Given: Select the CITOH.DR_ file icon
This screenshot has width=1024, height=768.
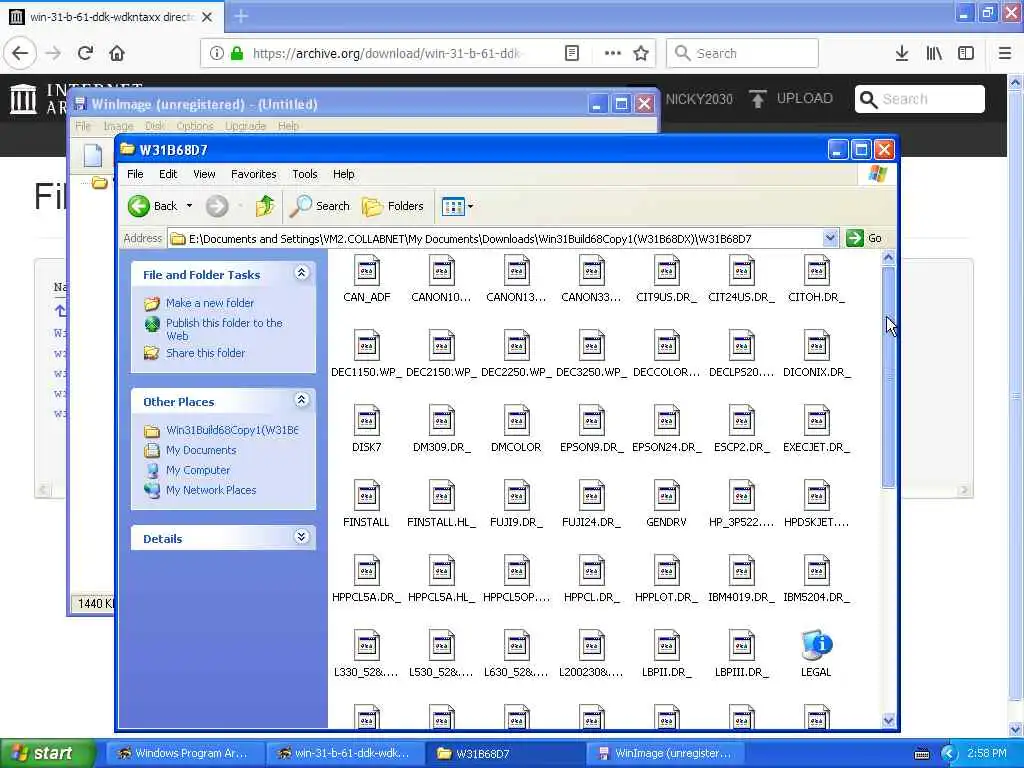Looking at the screenshot, I should pos(816,271).
